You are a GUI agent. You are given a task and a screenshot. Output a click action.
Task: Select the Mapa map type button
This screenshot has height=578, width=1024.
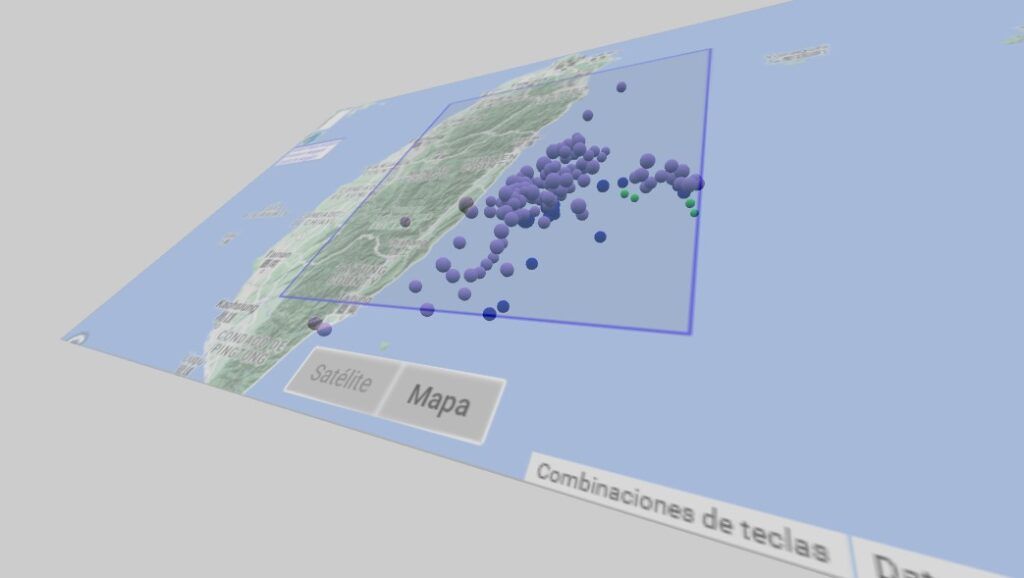pyautogui.click(x=440, y=402)
